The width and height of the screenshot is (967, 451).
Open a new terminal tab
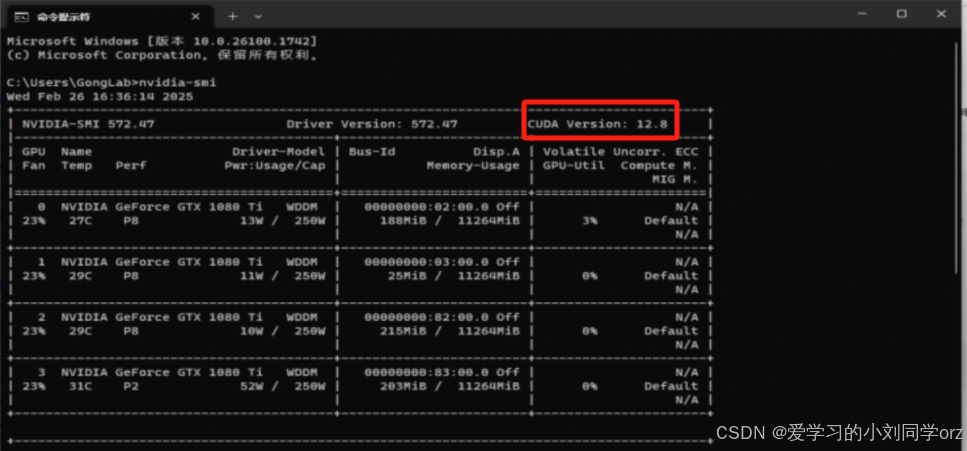[232, 17]
